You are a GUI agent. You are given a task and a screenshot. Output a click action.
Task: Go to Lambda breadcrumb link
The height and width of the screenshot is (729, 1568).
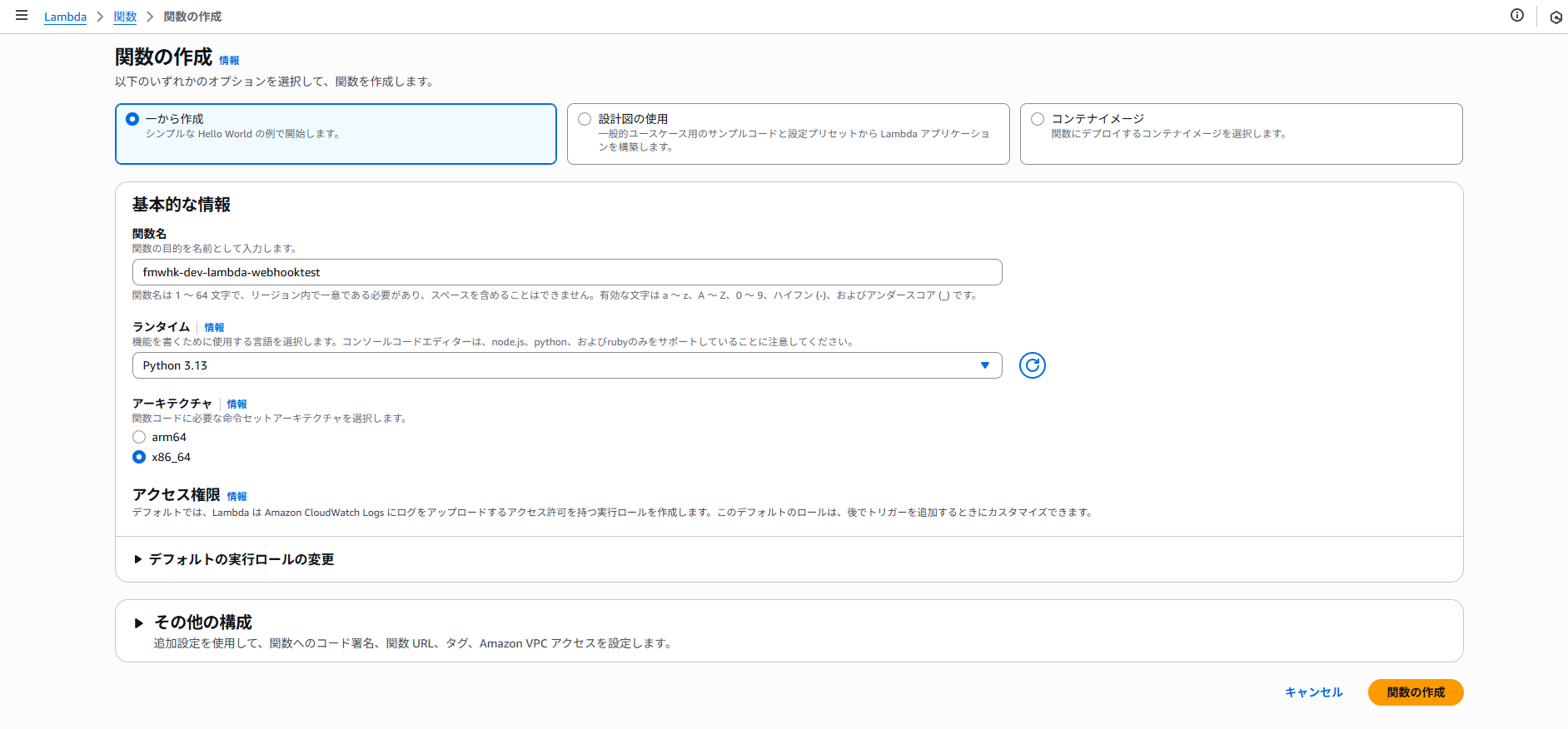tap(65, 17)
